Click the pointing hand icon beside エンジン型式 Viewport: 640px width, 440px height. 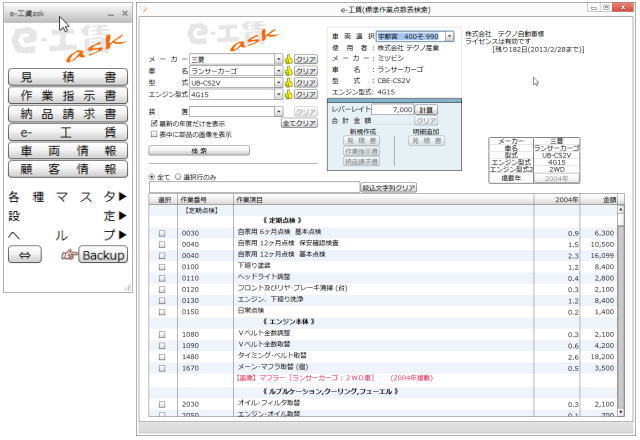[289, 95]
